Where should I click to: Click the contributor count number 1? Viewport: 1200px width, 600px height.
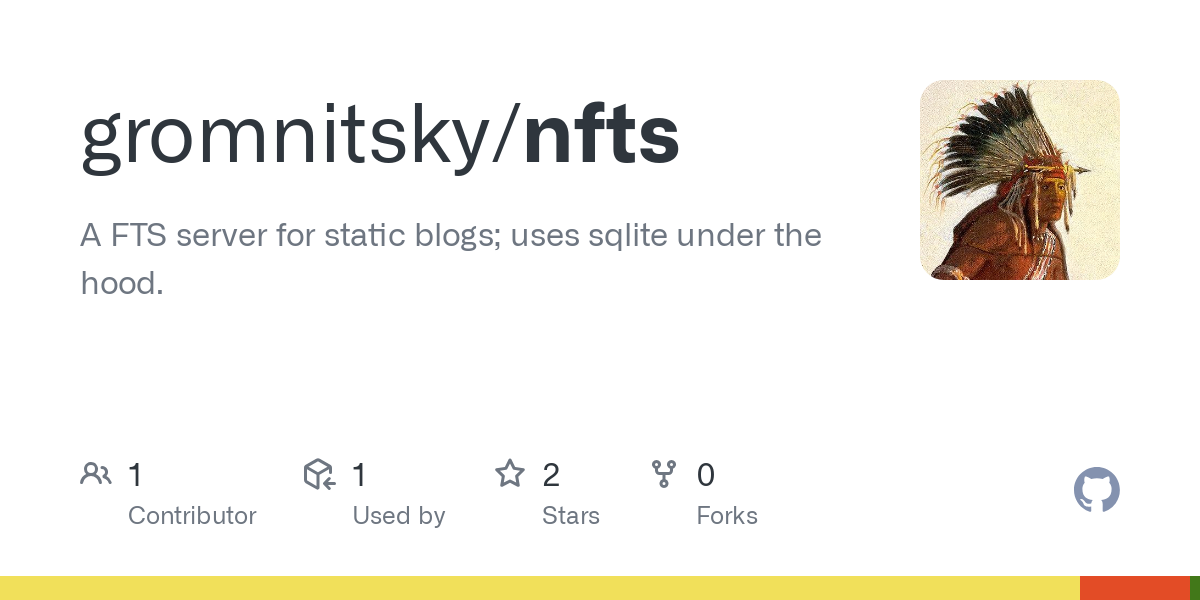pos(136,475)
